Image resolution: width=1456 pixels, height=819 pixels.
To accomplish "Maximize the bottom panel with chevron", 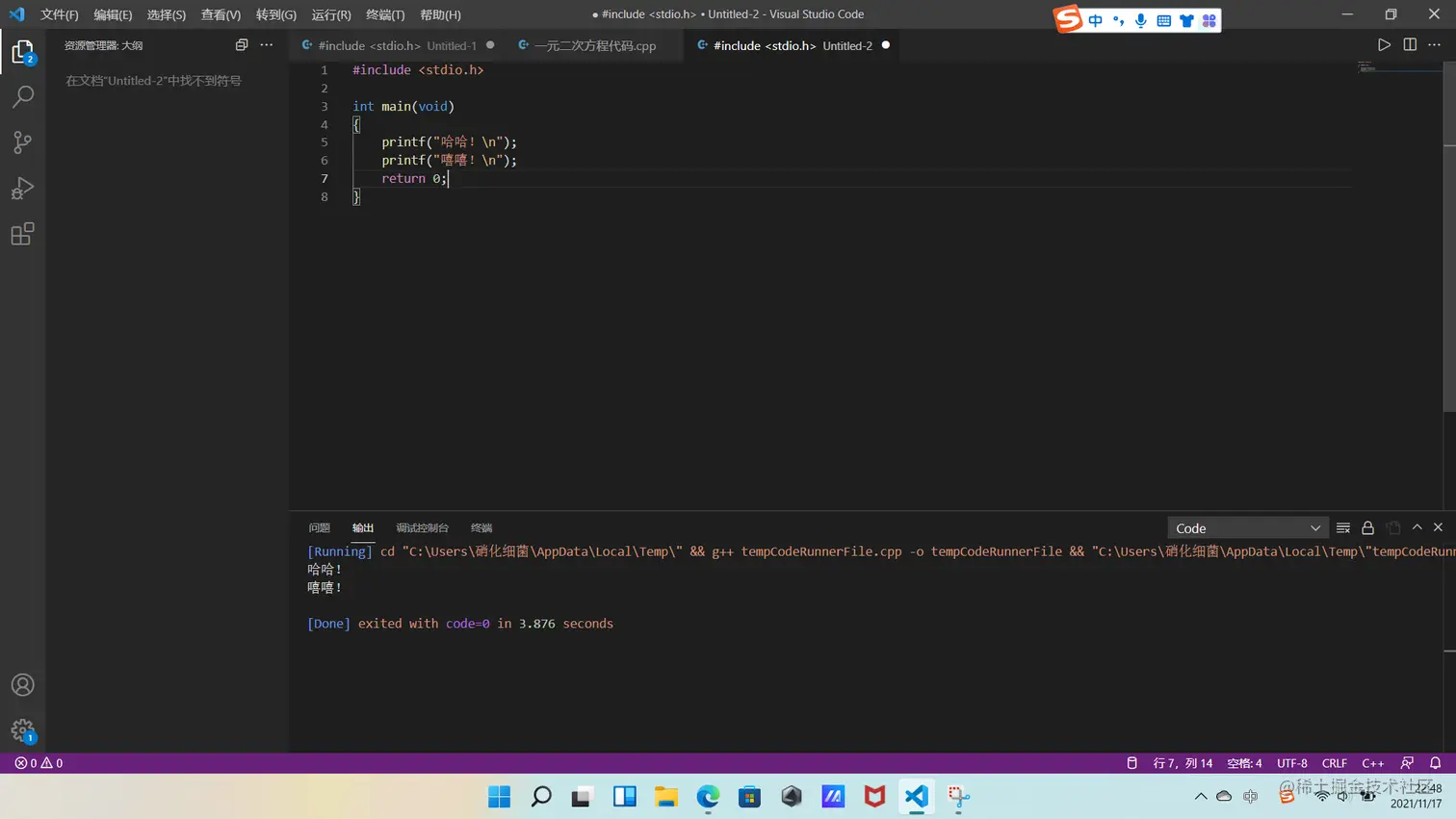I will [x=1417, y=527].
